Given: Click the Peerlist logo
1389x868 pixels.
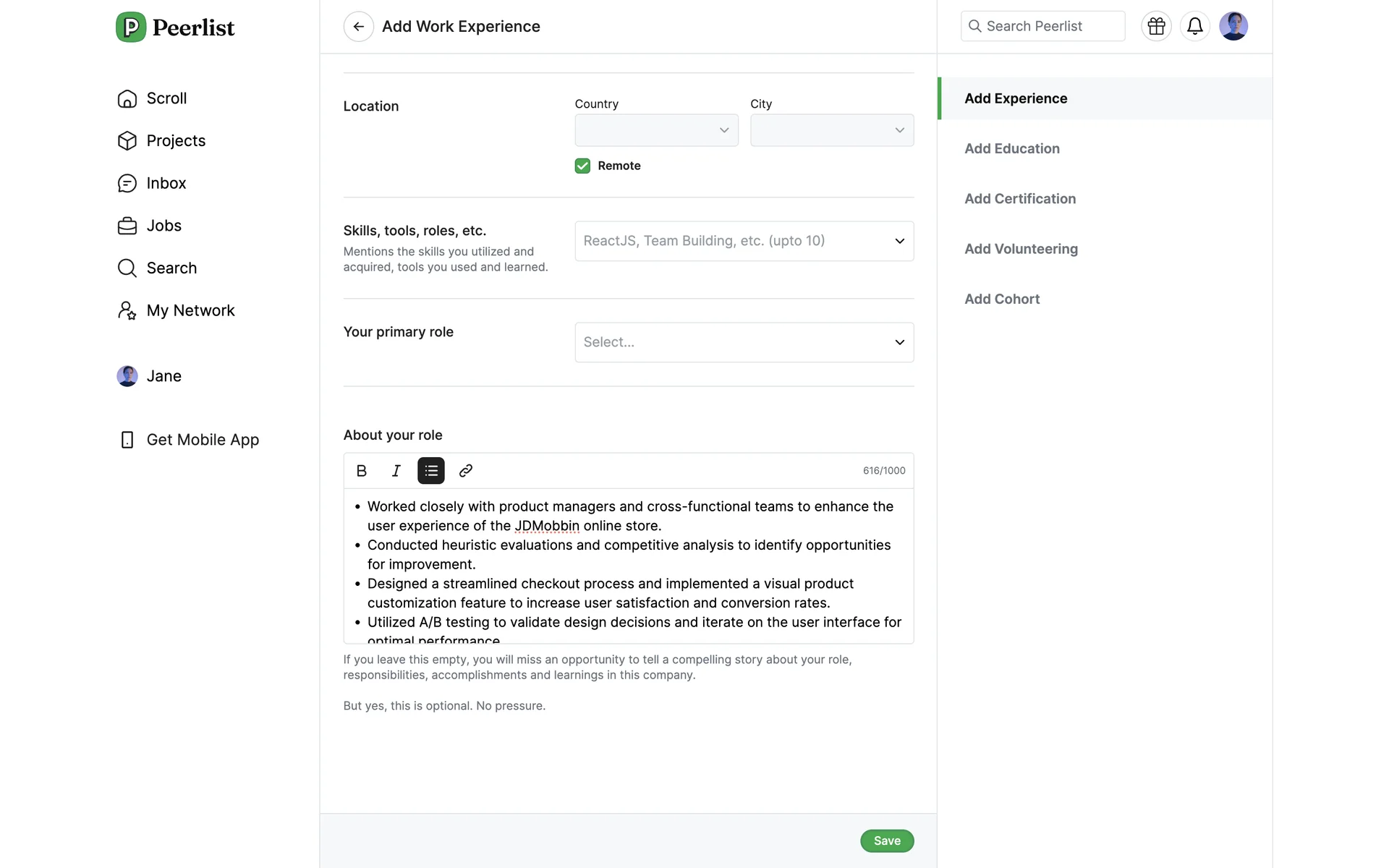Looking at the screenshot, I should 175,27.
